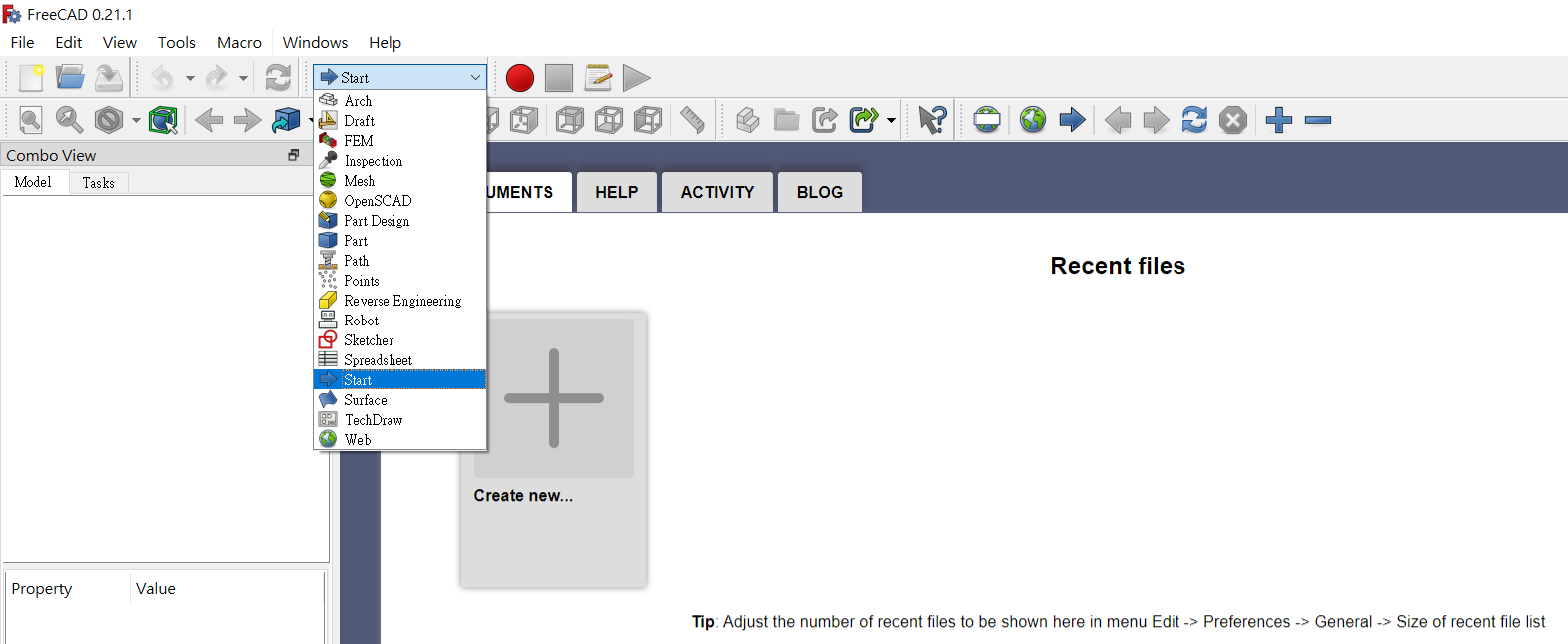
Task: Open the BLOG tab on Start page
Action: pyautogui.click(x=820, y=192)
